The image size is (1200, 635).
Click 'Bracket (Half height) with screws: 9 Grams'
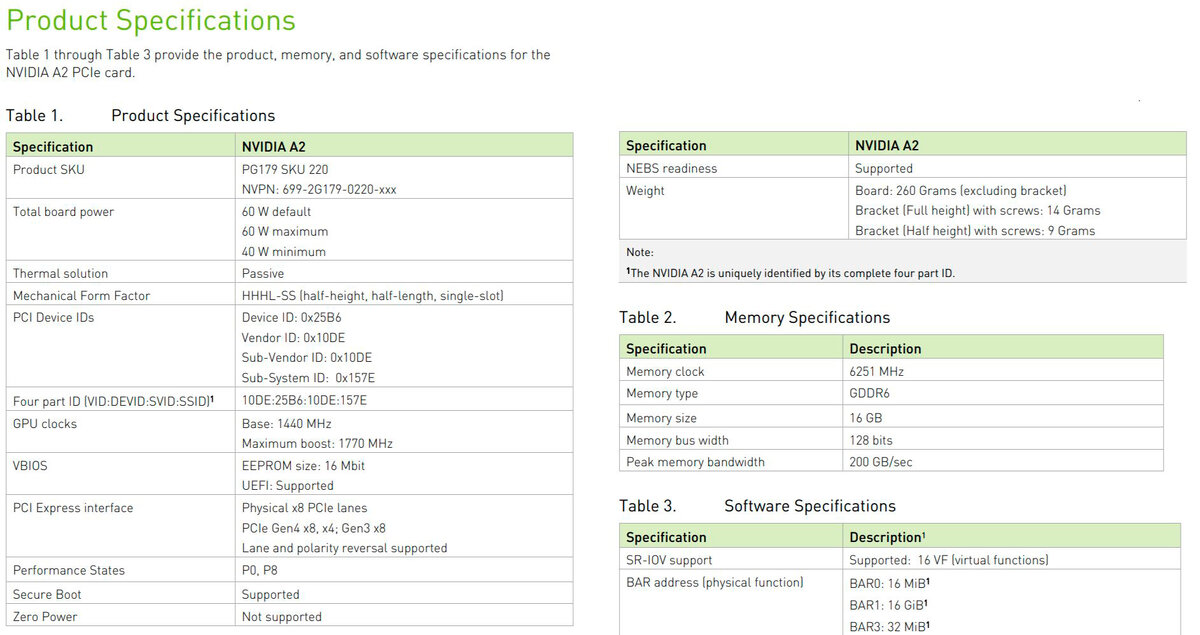(x=975, y=231)
